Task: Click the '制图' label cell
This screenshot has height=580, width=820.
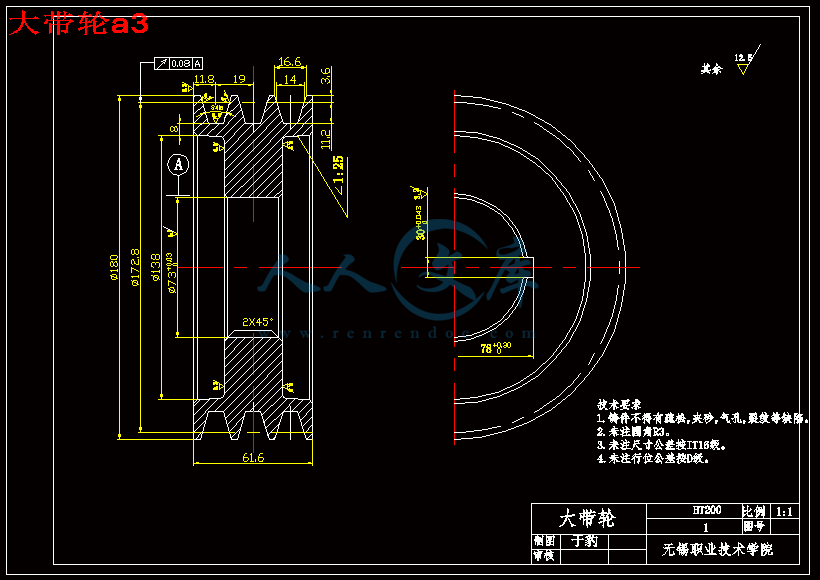Action: (544, 541)
